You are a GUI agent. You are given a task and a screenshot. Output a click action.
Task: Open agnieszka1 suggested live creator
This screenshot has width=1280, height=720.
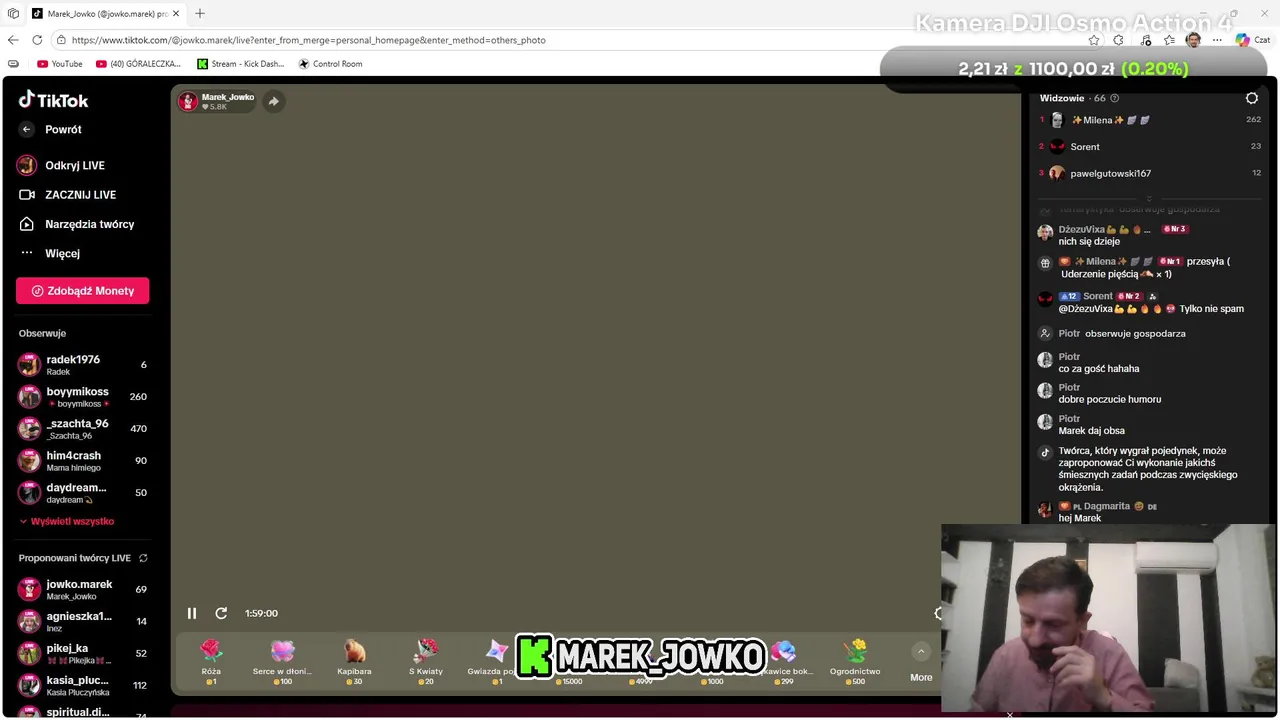click(83, 621)
